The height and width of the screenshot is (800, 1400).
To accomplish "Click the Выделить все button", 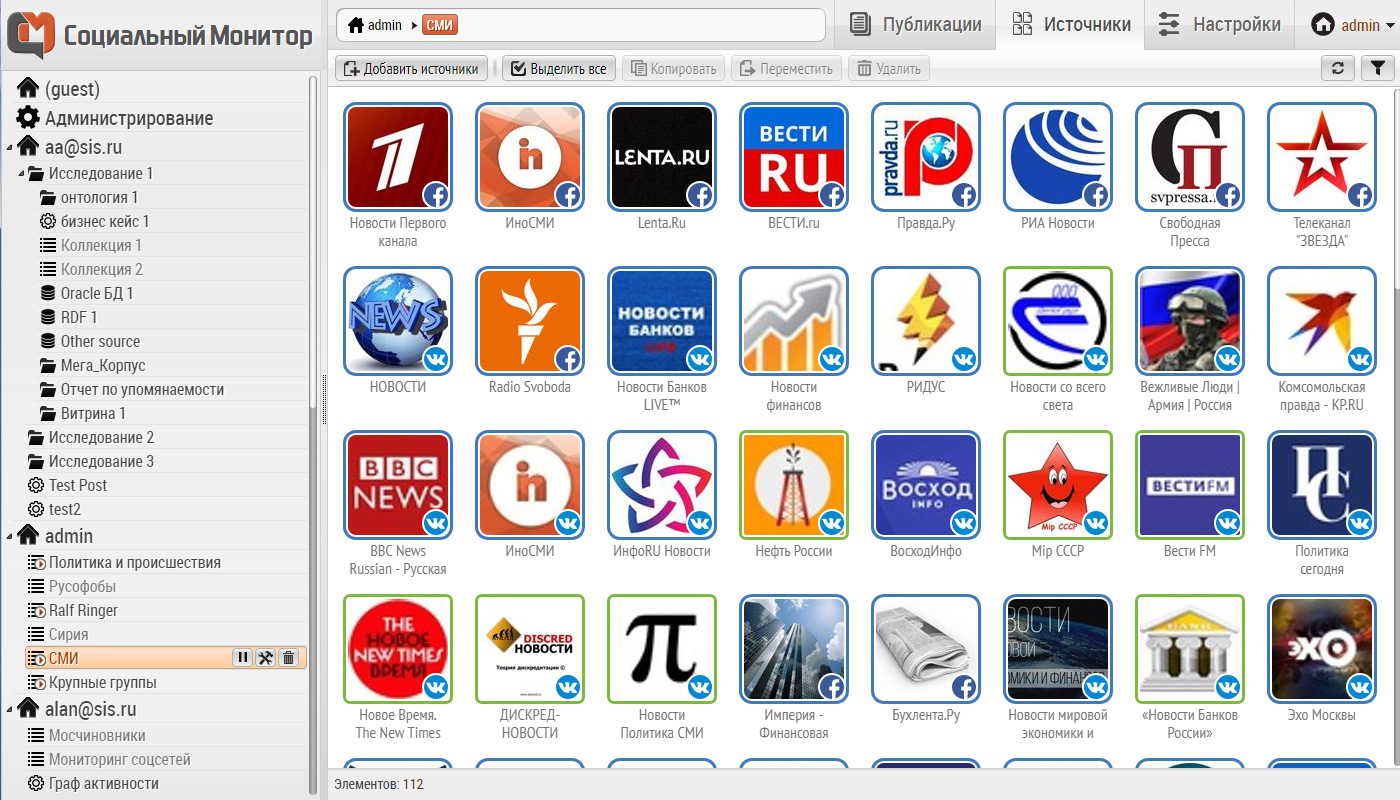I will click(x=559, y=69).
